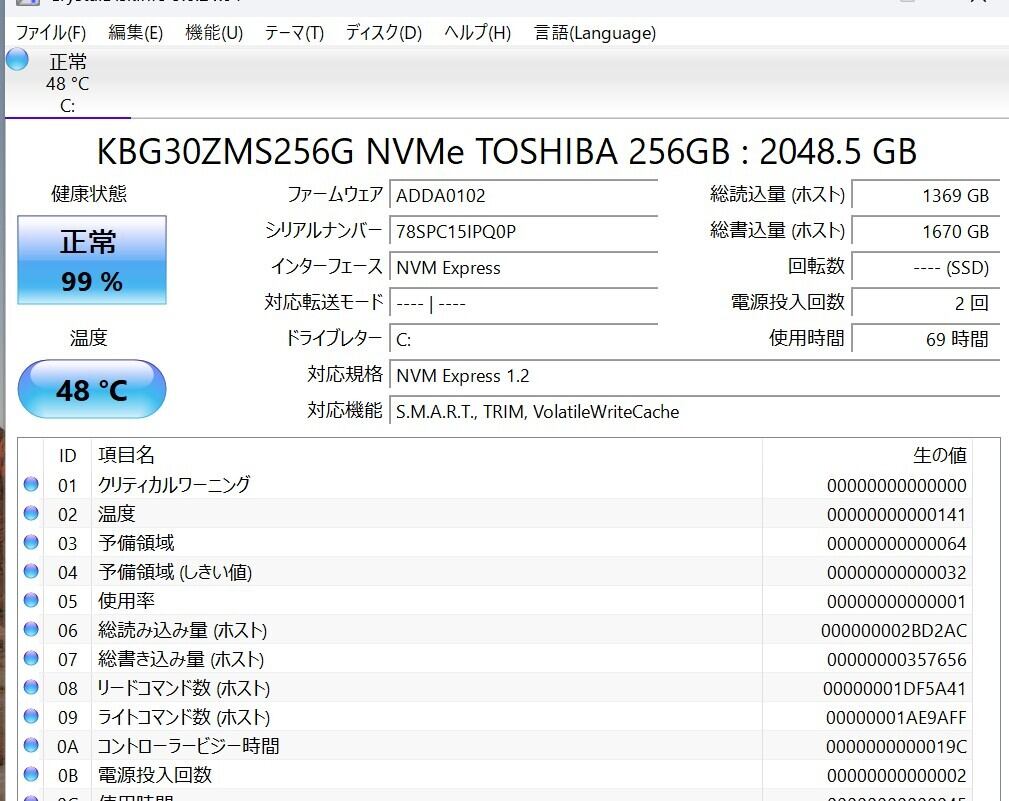Click the status orb for 総読み込み量 (ホスト) row
Screen dimensions: 1009x801
coord(31,629)
